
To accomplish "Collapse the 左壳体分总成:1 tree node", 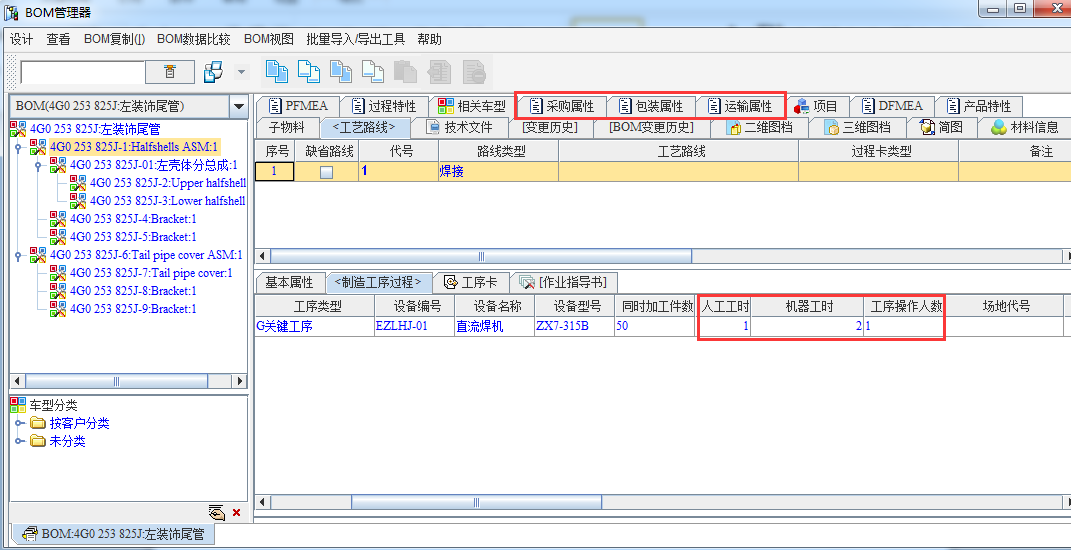I will 39,165.
